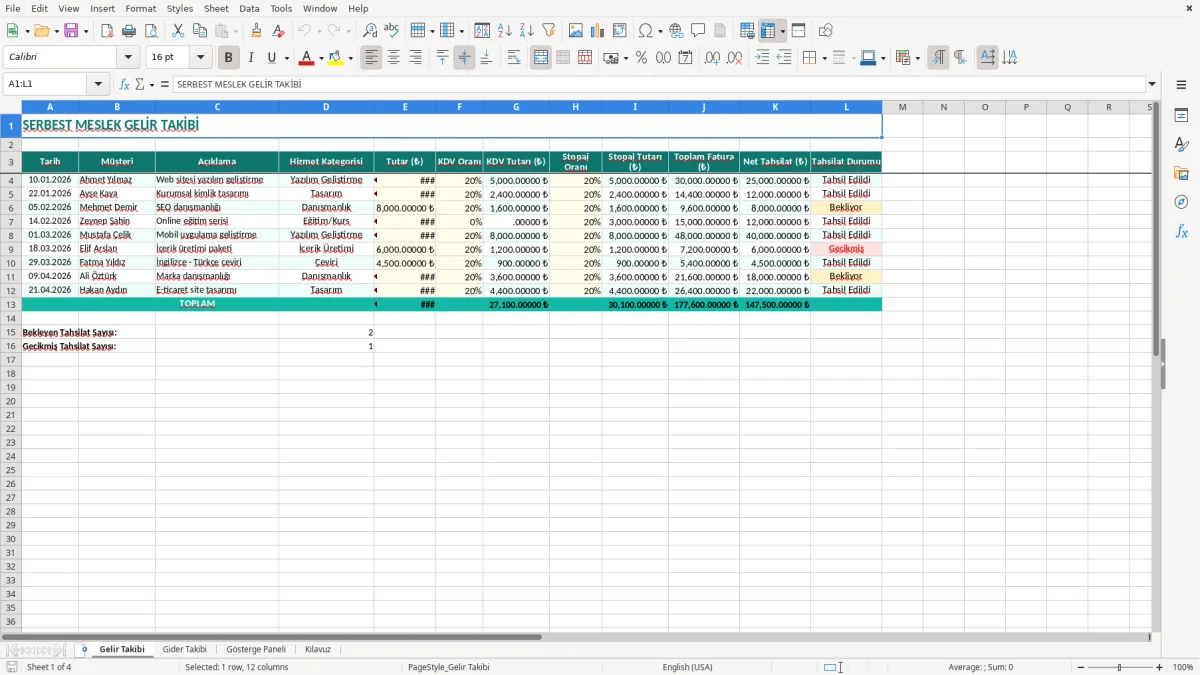Open the Function Wizard beside the formula bar
The image size is (1200, 675).
[125, 85]
